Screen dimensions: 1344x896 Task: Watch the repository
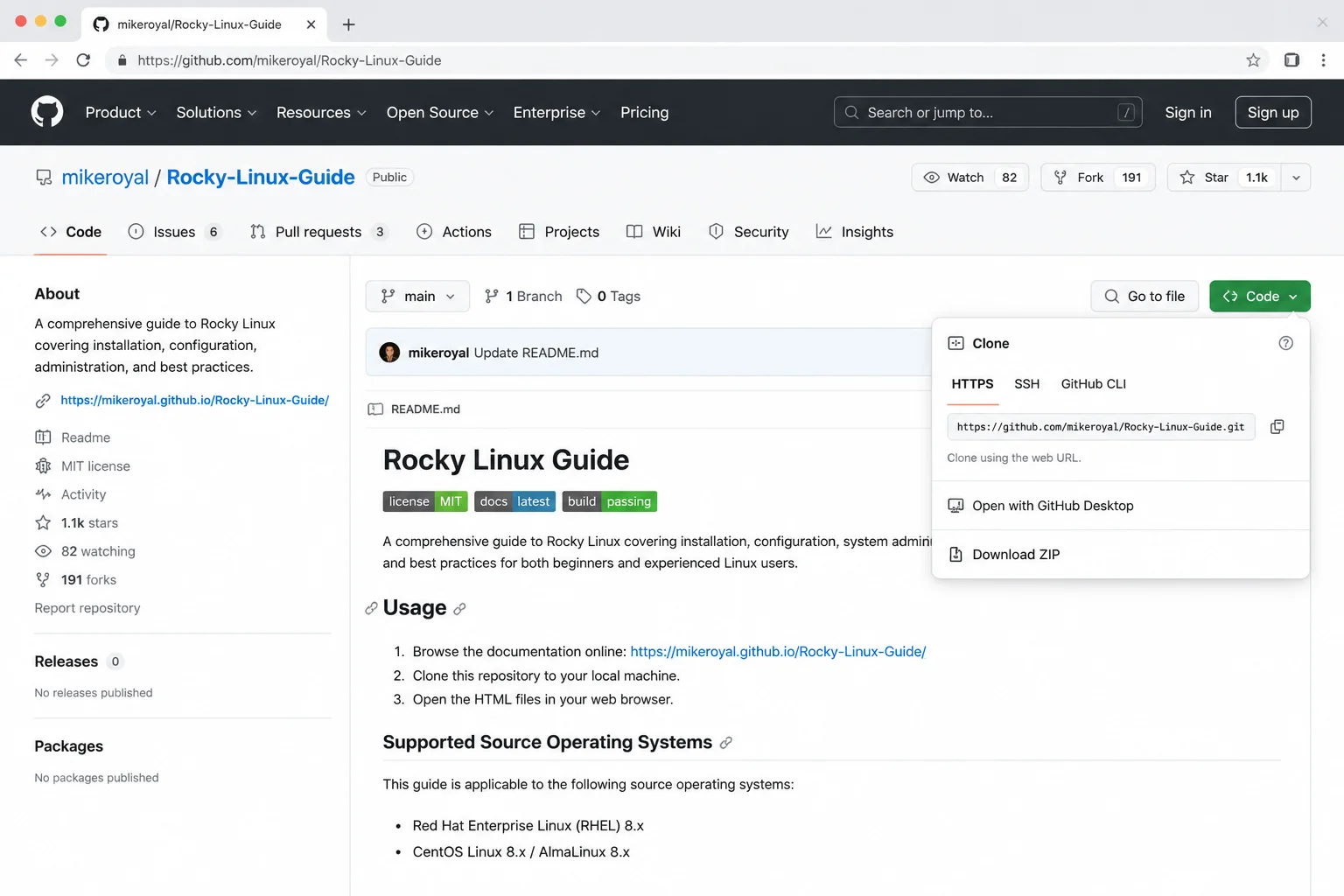tap(969, 178)
